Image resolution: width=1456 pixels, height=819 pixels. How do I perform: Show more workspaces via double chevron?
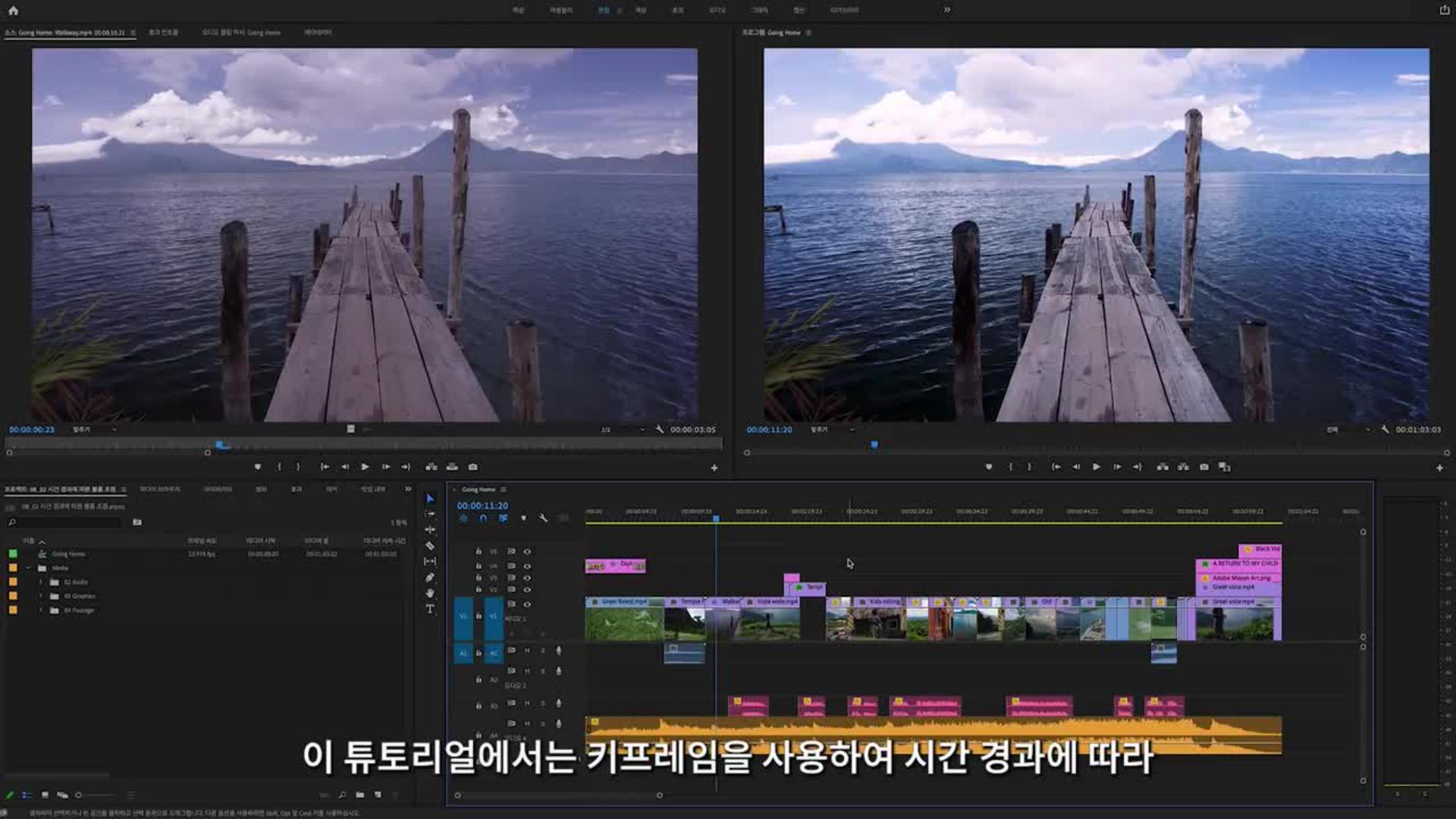(947, 10)
